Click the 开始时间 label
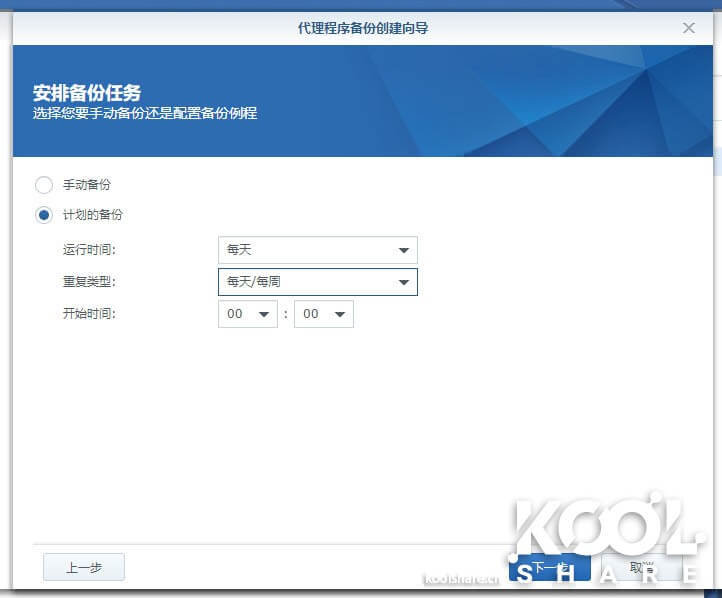 click(x=89, y=314)
